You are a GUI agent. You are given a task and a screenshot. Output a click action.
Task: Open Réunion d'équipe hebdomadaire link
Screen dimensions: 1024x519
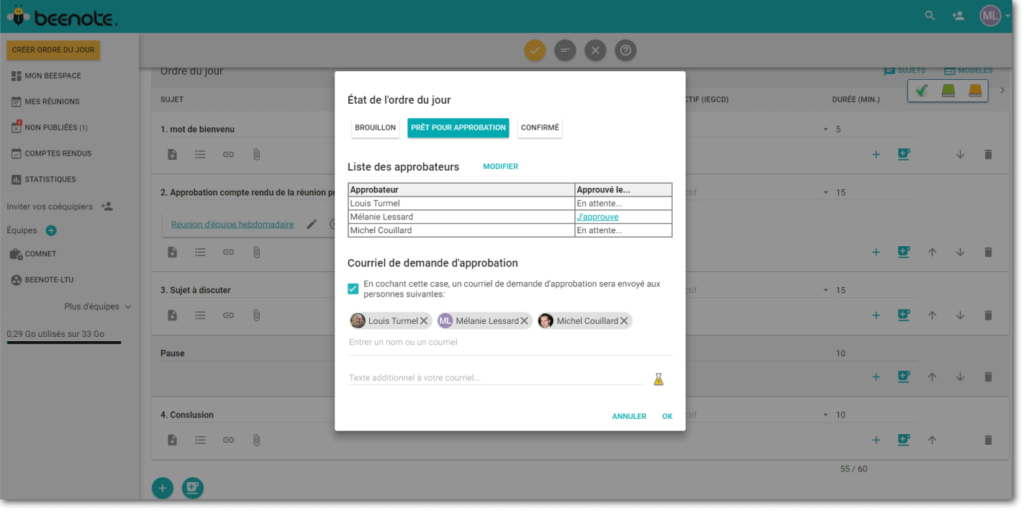pyautogui.click(x=232, y=224)
